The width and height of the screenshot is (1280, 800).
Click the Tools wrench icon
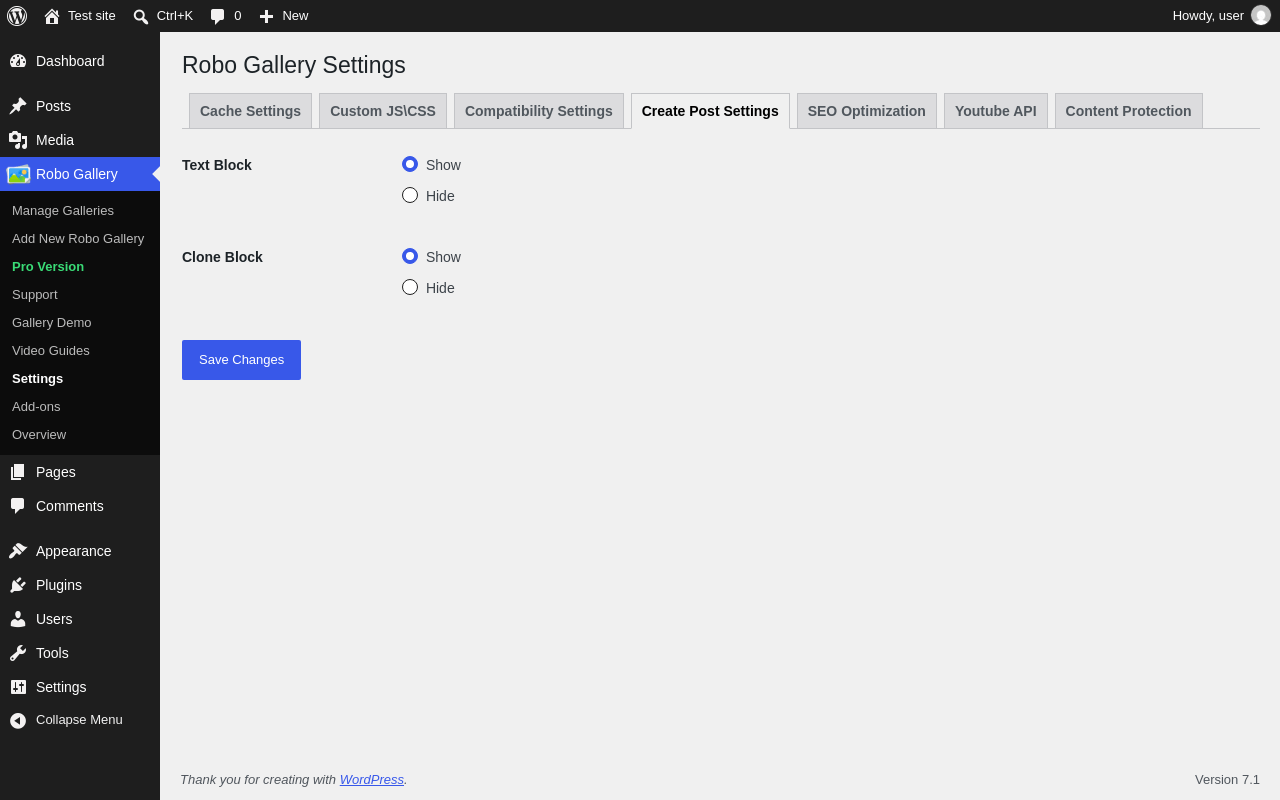point(18,653)
